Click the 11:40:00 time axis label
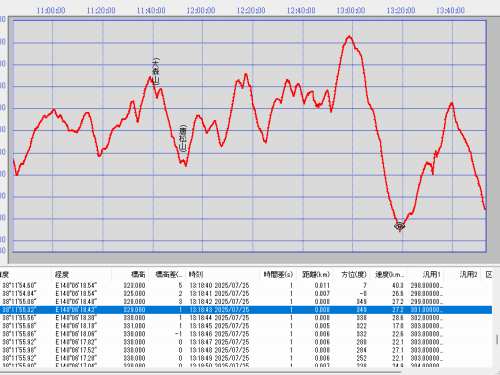The image size is (500, 375). pyautogui.click(x=151, y=11)
